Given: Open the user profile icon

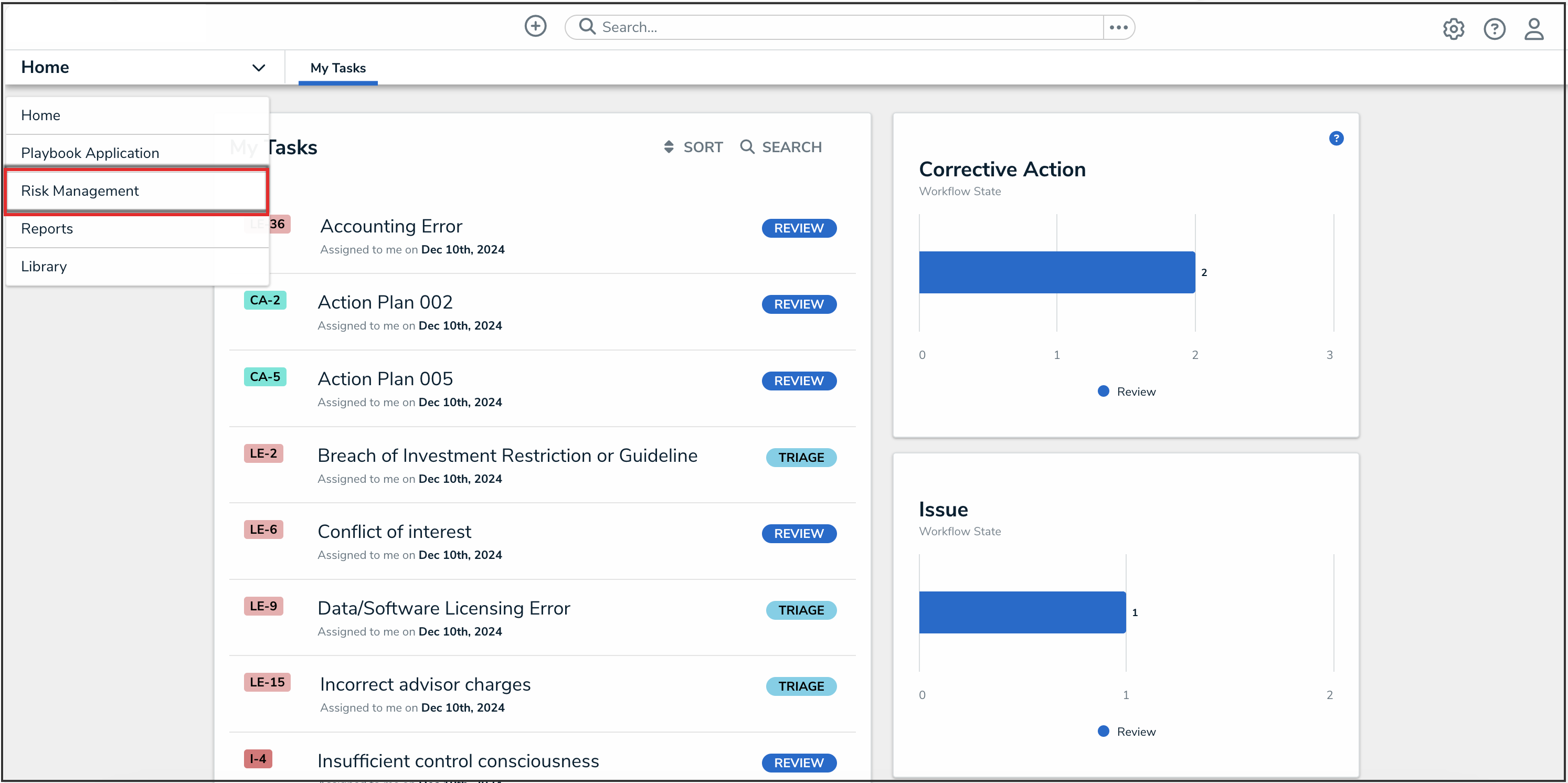Looking at the screenshot, I should [1533, 29].
